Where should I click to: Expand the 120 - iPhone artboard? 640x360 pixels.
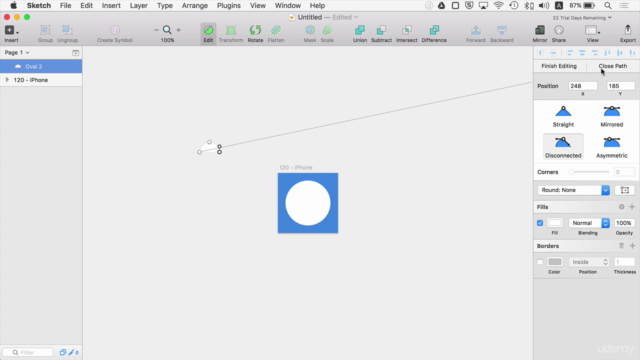pos(7,80)
